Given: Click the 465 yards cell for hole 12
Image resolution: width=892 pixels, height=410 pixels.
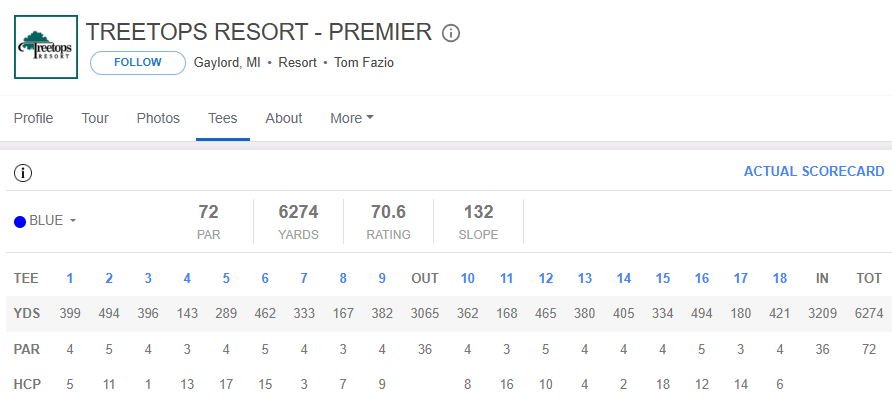Looking at the screenshot, I should [x=546, y=313].
